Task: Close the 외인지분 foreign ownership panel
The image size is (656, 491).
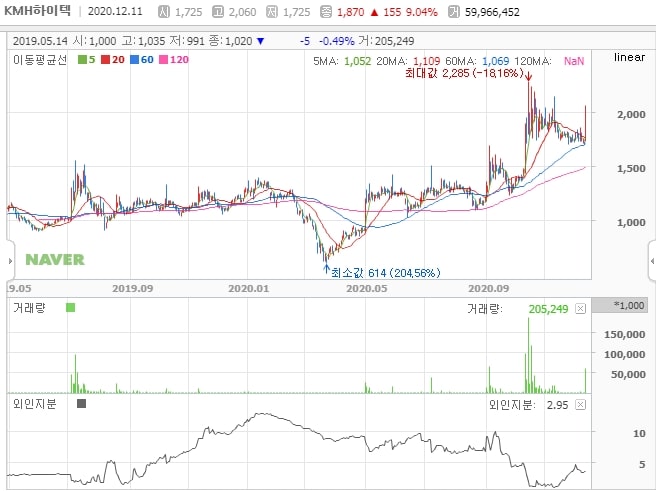Action: [580, 404]
